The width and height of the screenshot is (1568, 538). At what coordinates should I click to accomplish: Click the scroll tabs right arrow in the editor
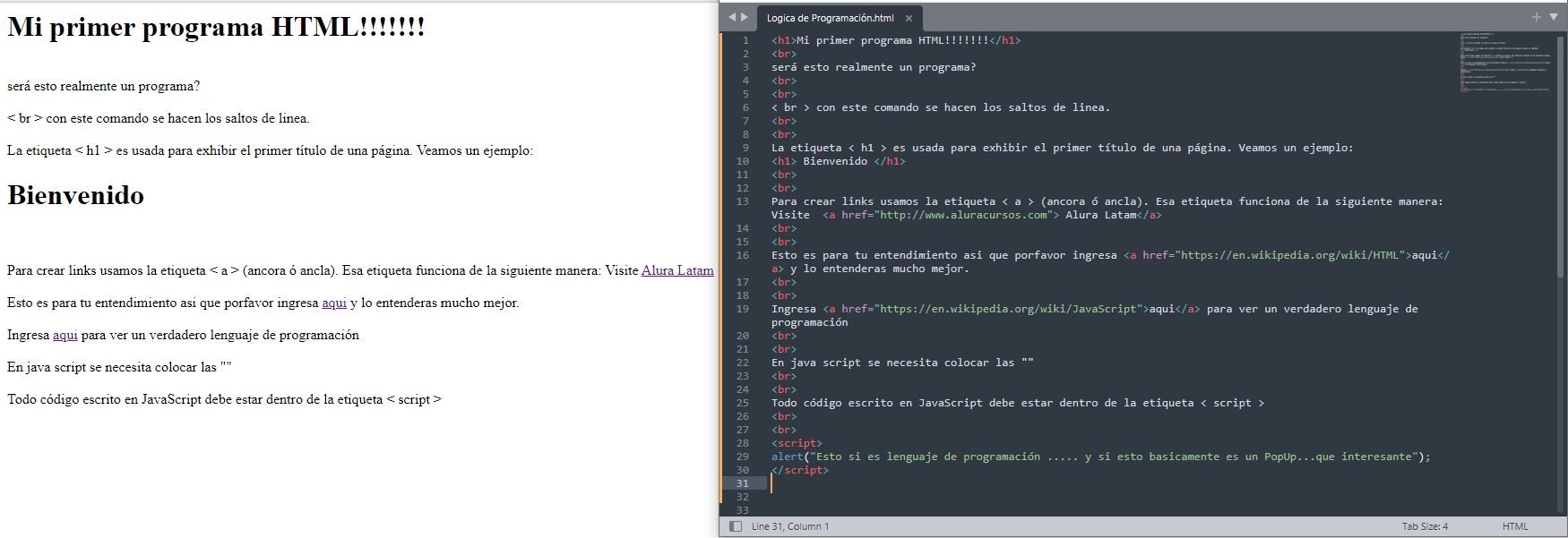click(x=744, y=17)
